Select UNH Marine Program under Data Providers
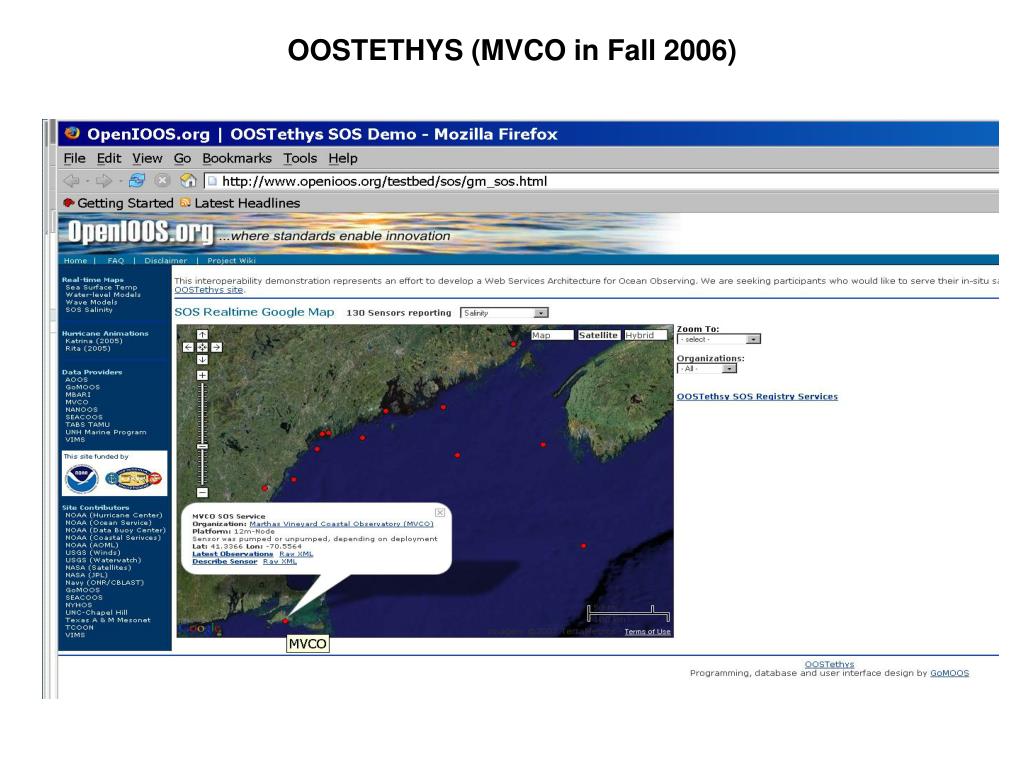 tap(106, 432)
